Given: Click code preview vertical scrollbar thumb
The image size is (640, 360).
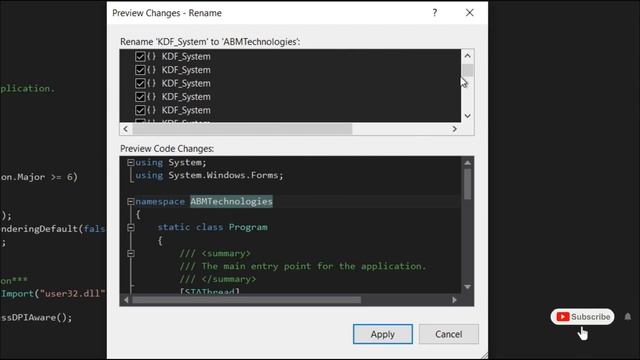Looking at the screenshot, I should 467,184.
